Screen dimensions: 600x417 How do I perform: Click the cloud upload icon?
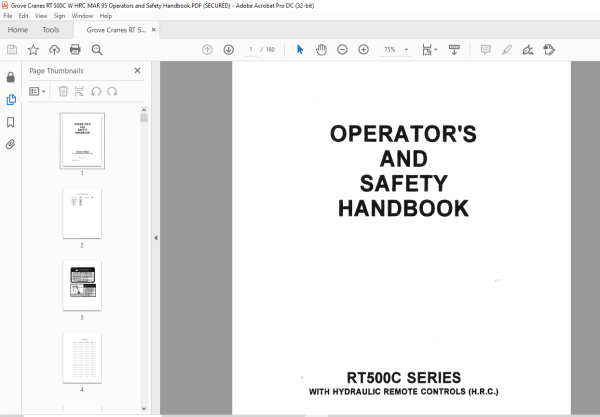(x=54, y=50)
